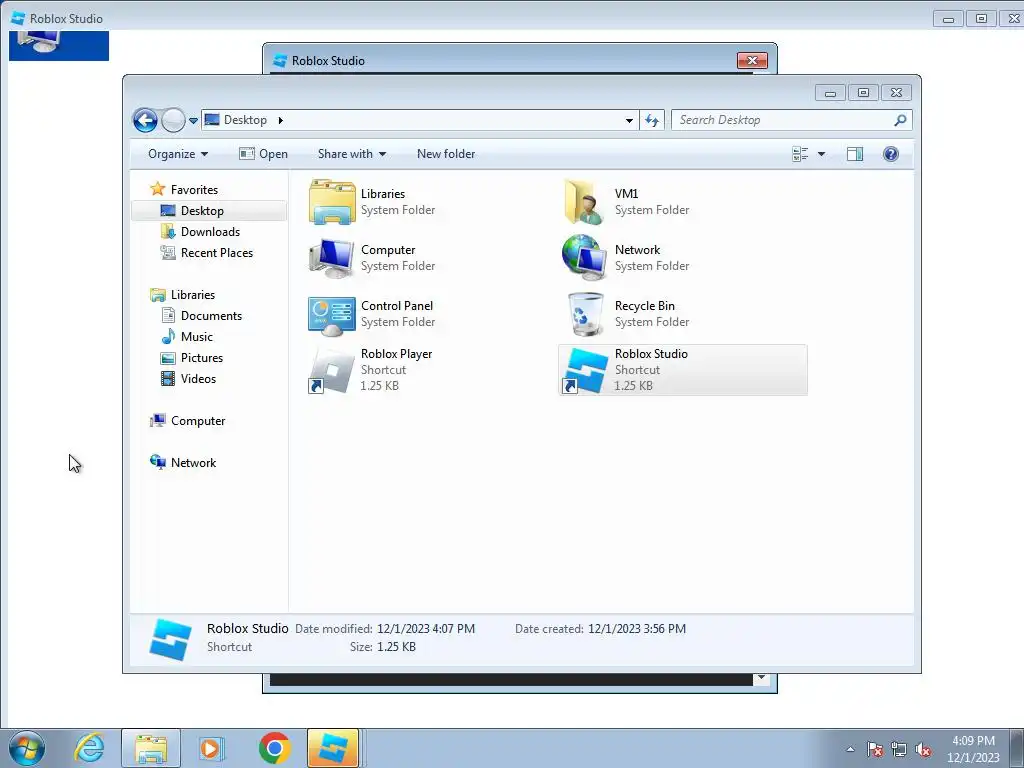The width and height of the screenshot is (1024, 768).
Task: Change the view with the views icon
Action: click(x=800, y=154)
